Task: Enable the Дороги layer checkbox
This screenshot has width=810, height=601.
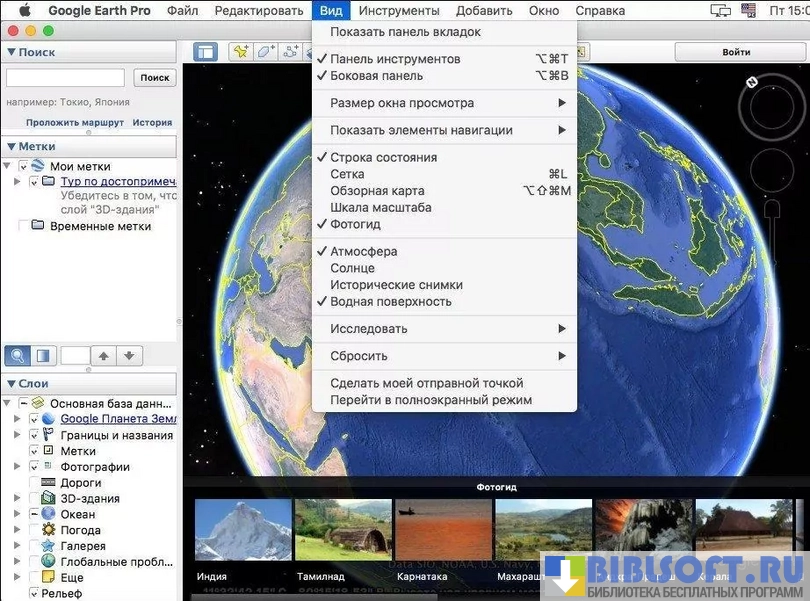Action: [x=35, y=483]
